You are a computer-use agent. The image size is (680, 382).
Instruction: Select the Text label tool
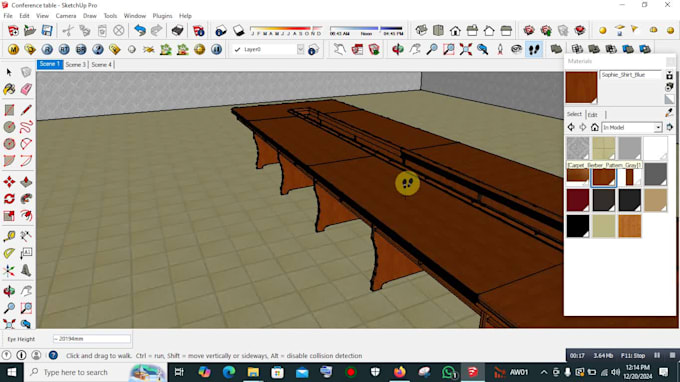coord(26,253)
